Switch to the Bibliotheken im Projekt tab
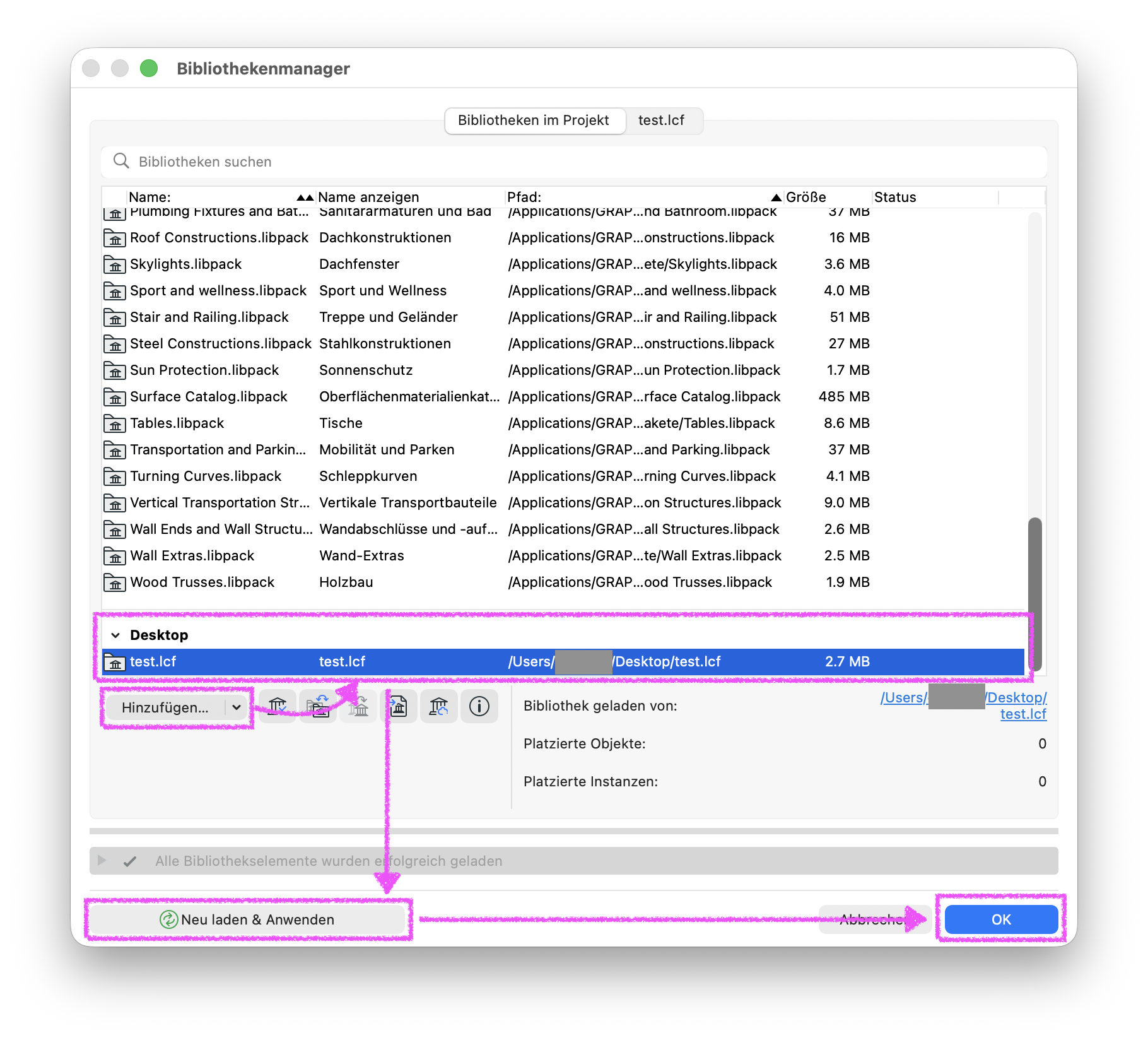 point(534,121)
